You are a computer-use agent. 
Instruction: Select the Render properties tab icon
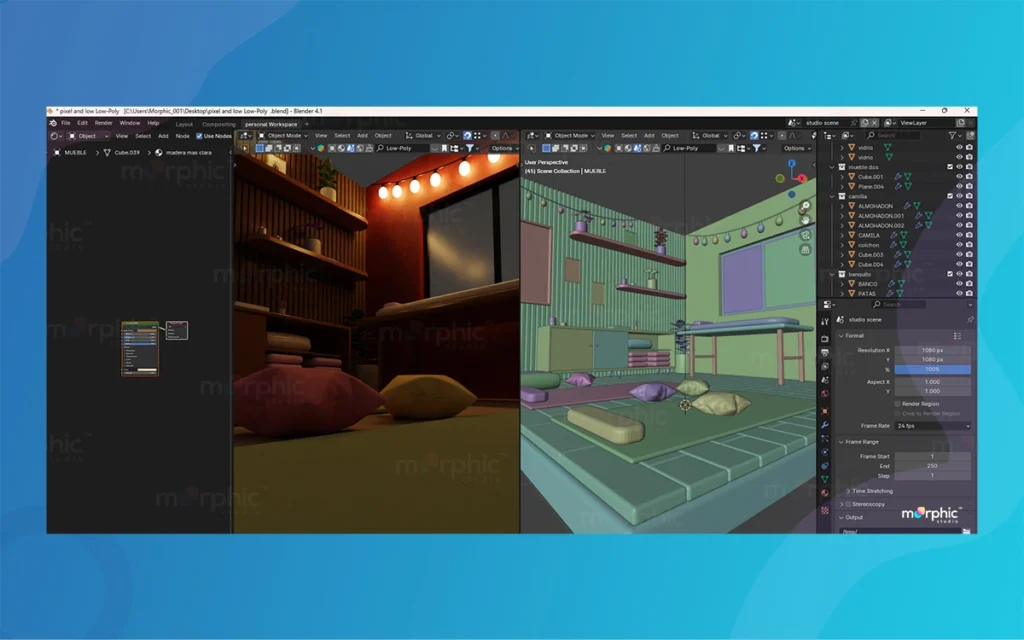coord(825,339)
